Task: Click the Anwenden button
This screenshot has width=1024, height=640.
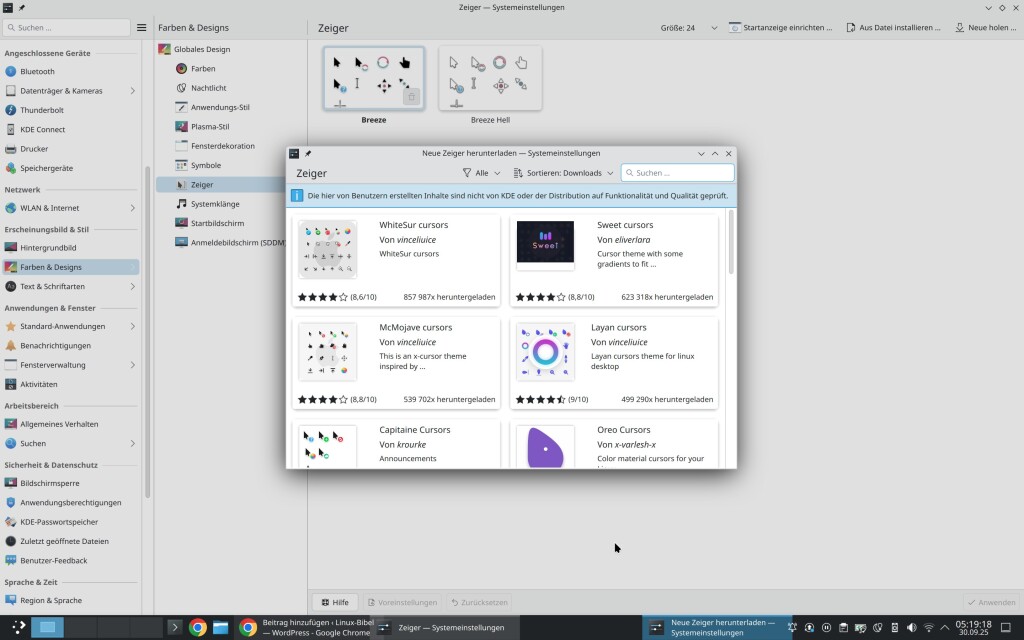Action: coord(991,602)
